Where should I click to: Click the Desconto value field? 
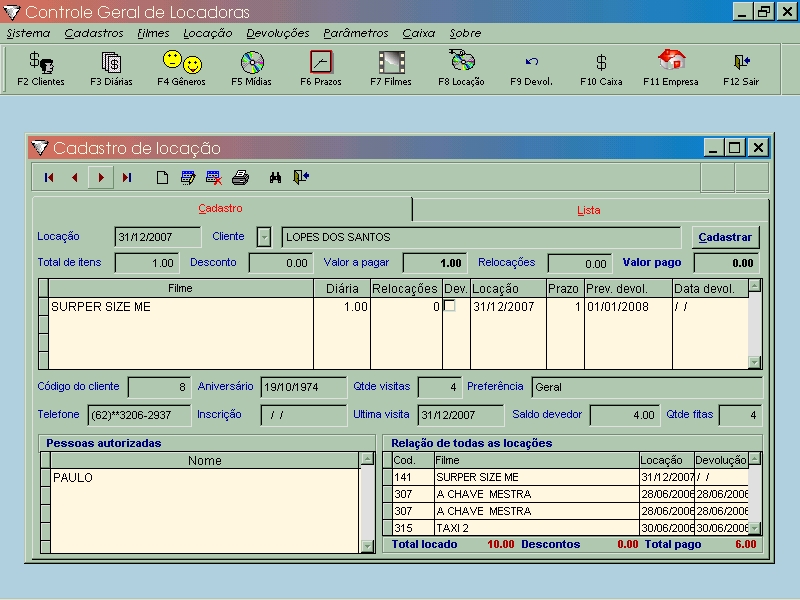click(x=280, y=263)
